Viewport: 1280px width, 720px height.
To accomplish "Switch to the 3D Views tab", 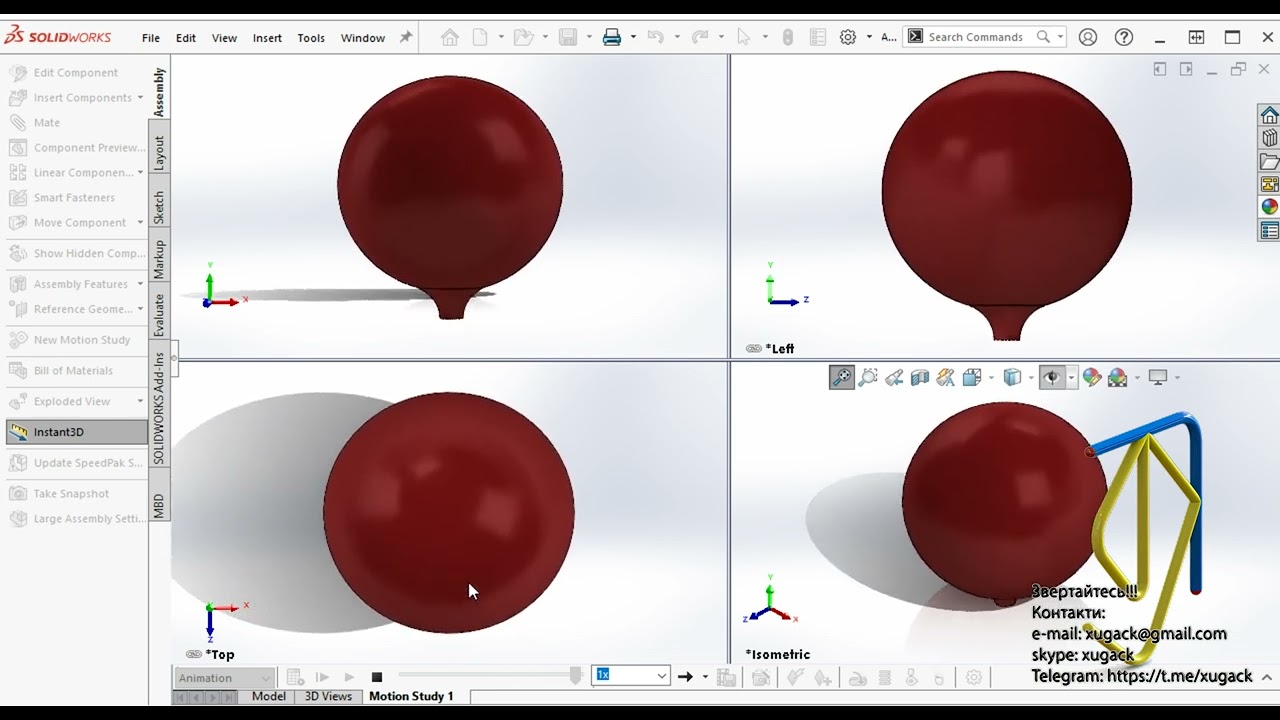I will 328,696.
